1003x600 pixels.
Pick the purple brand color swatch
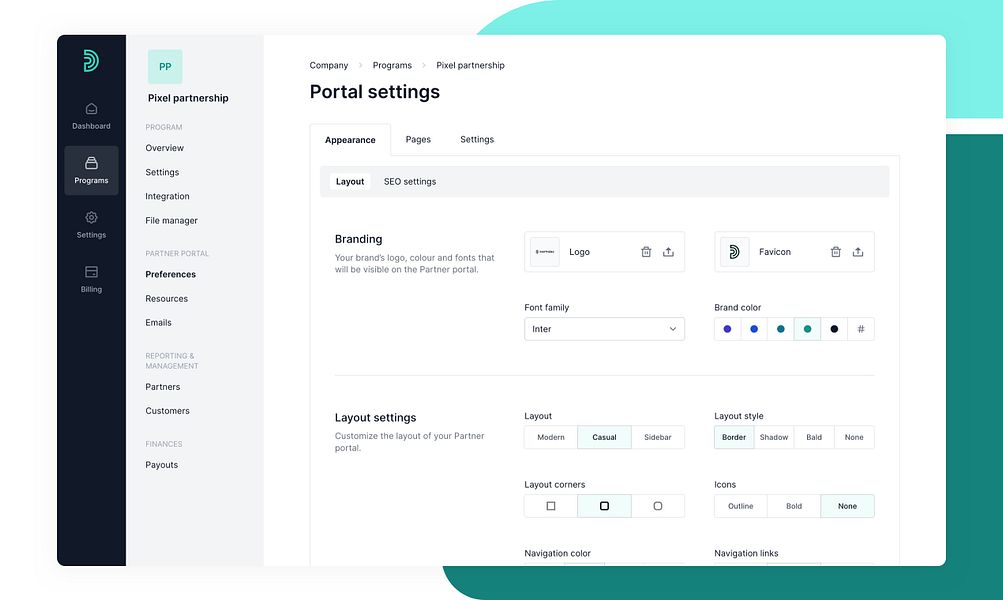[x=727, y=329]
